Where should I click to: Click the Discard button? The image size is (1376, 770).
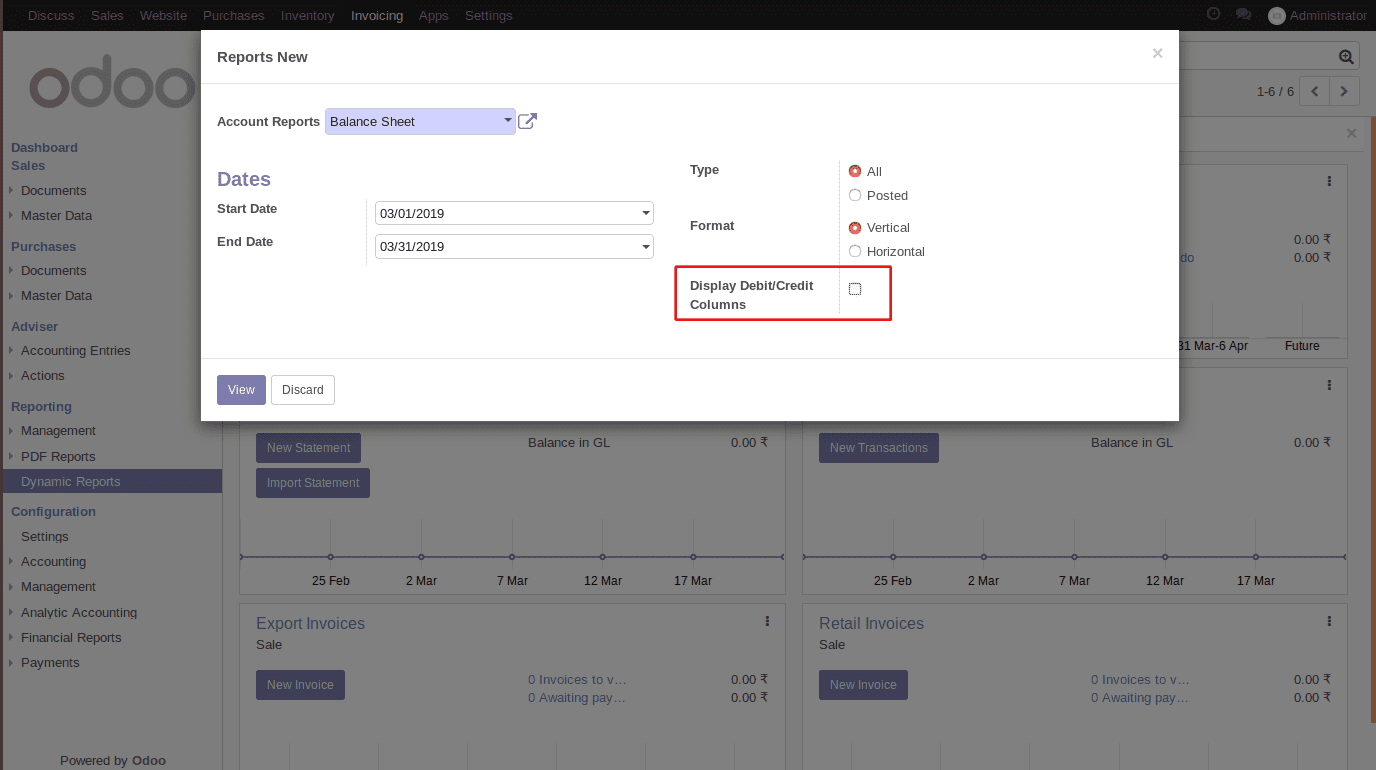(x=303, y=390)
